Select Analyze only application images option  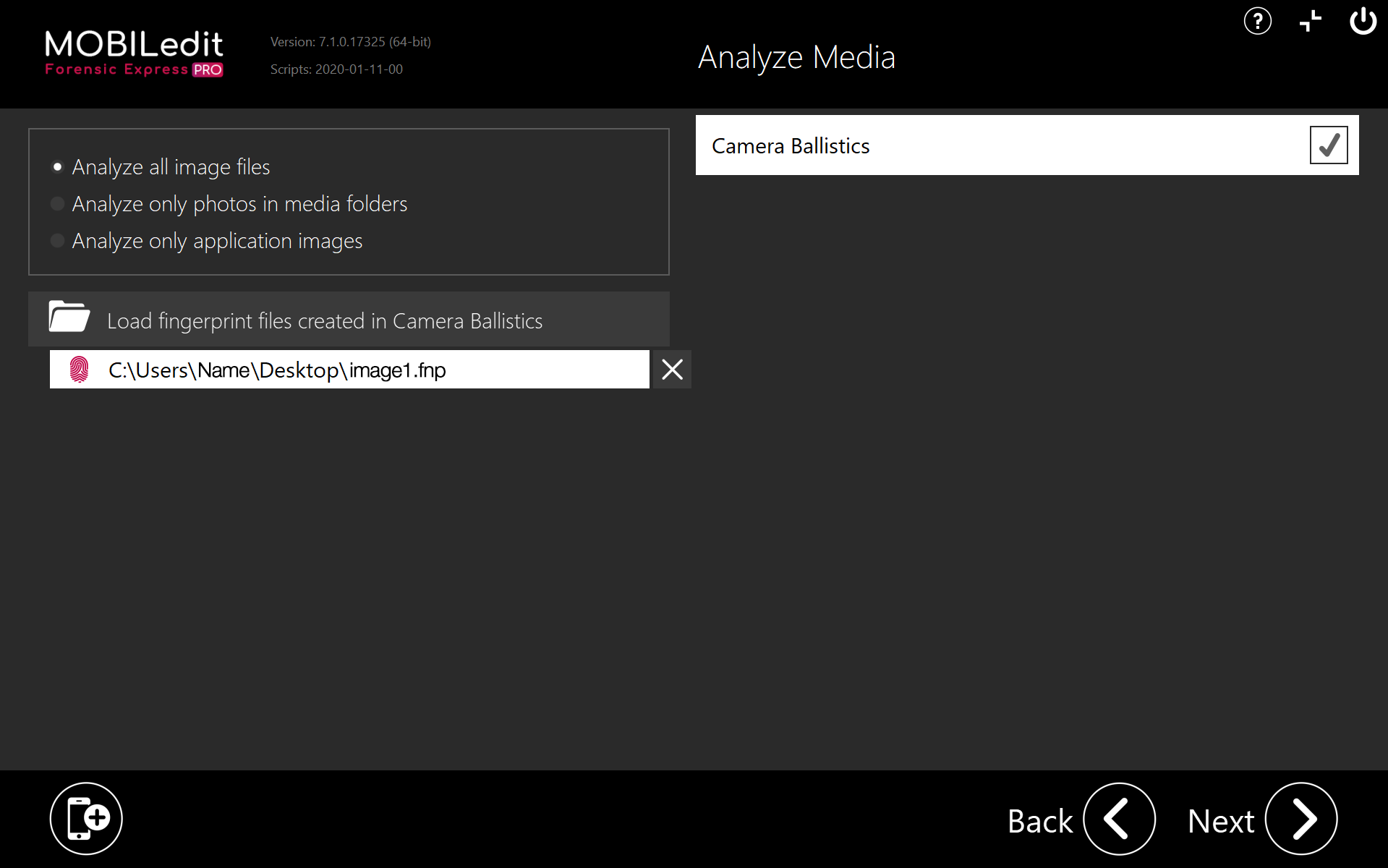(x=58, y=241)
